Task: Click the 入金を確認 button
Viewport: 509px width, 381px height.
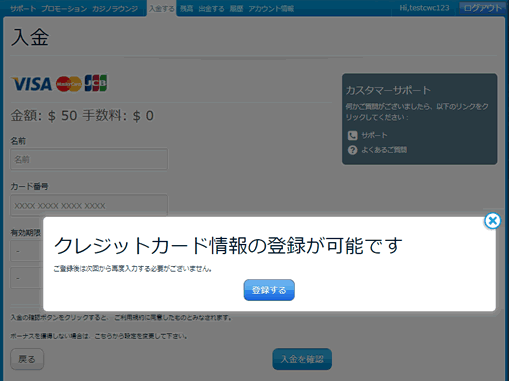Action: [302, 359]
